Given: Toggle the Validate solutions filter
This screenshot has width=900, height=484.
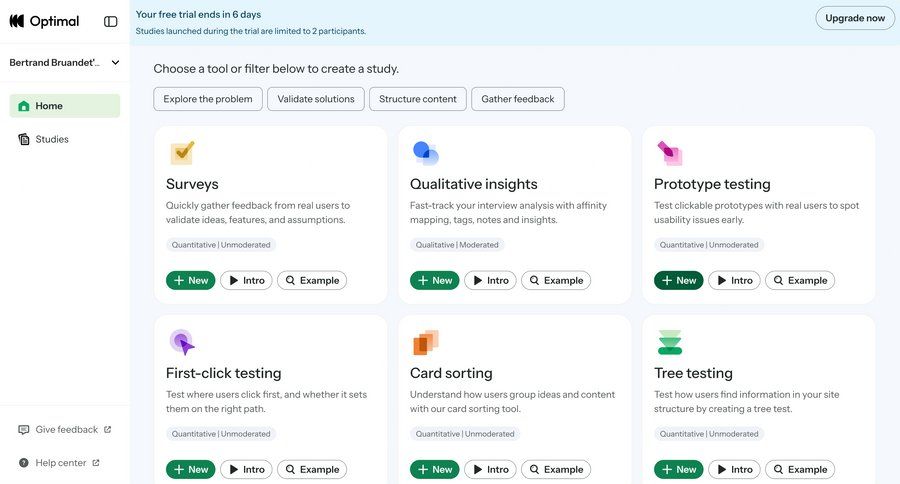Looking at the screenshot, I should click(316, 99).
